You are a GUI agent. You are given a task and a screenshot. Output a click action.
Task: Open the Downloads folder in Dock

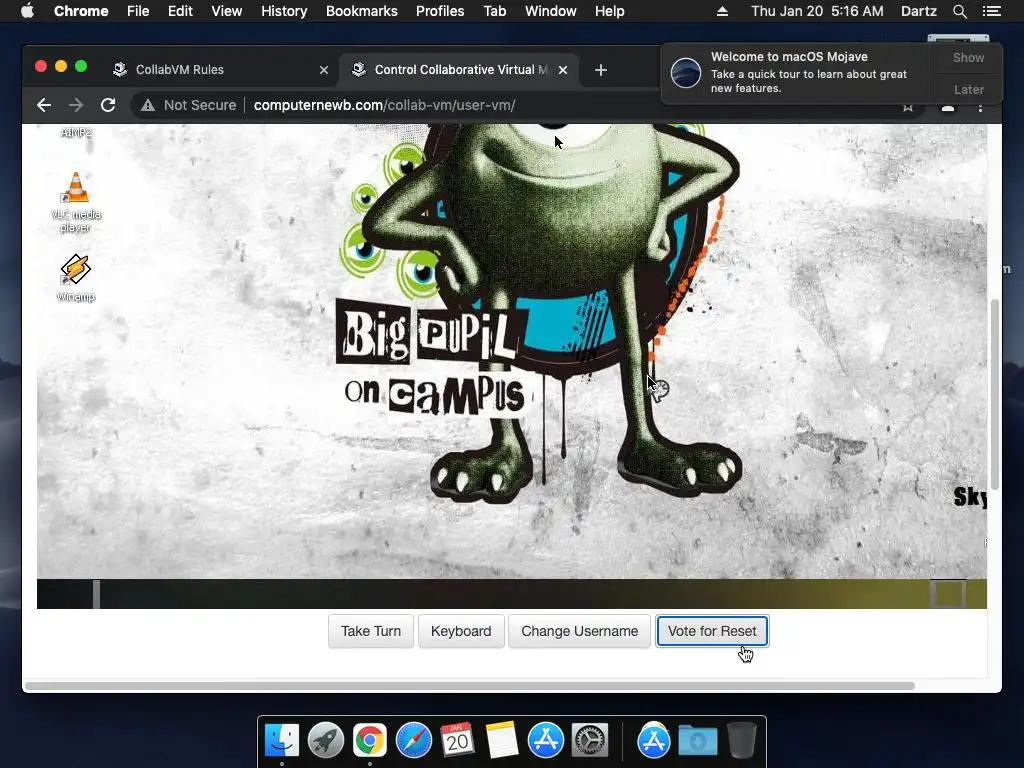tap(697, 741)
